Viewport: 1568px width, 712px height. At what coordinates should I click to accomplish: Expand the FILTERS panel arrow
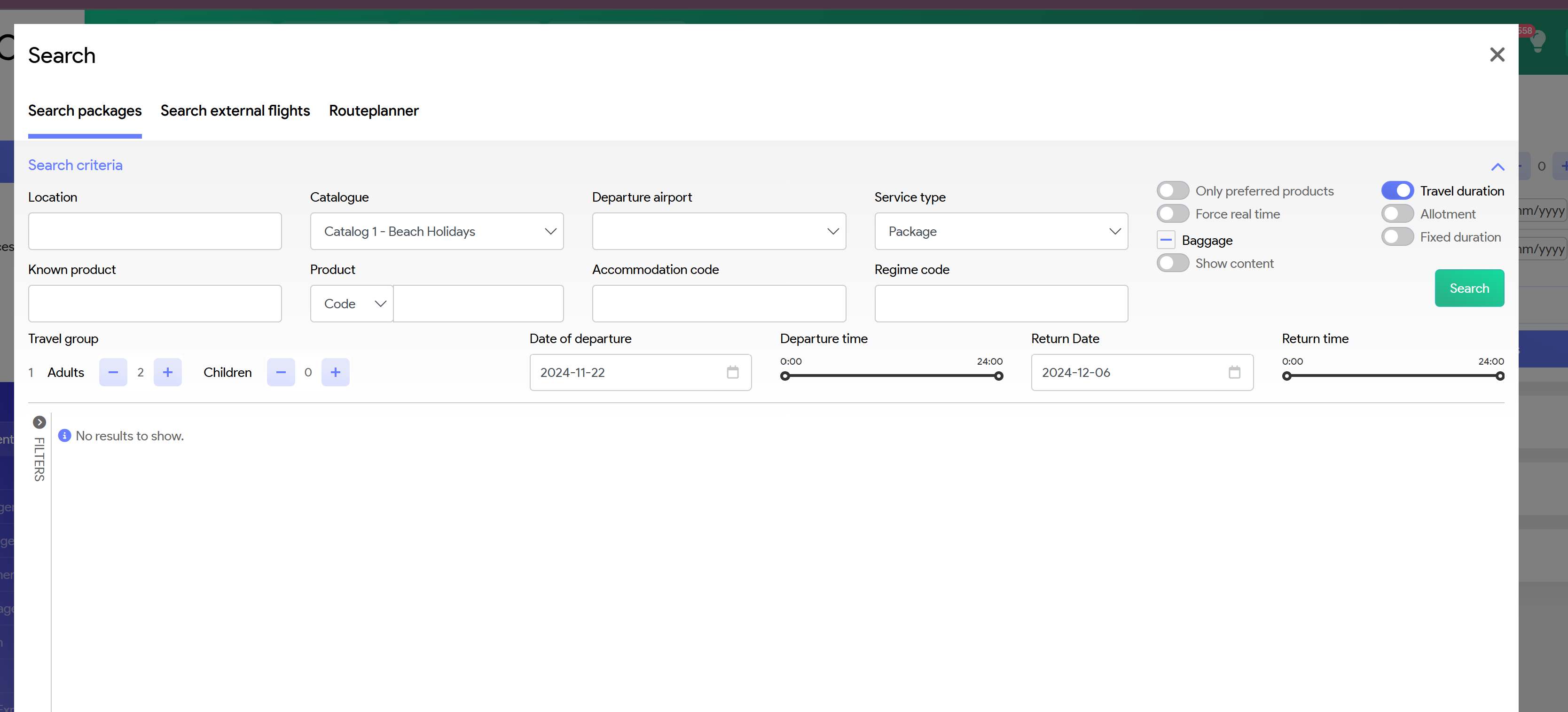[39, 422]
